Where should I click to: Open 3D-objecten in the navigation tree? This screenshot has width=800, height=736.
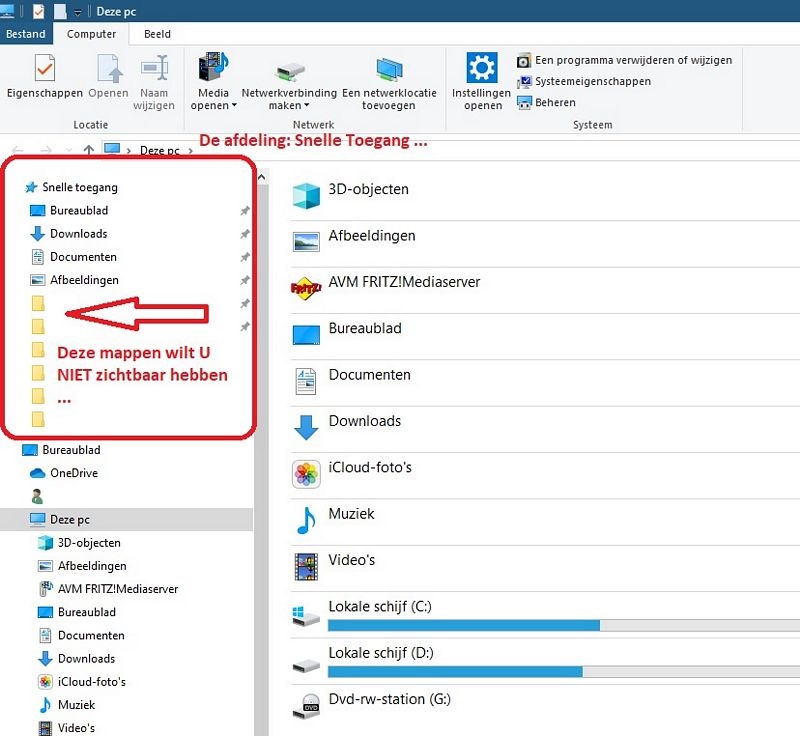(x=79, y=543)
